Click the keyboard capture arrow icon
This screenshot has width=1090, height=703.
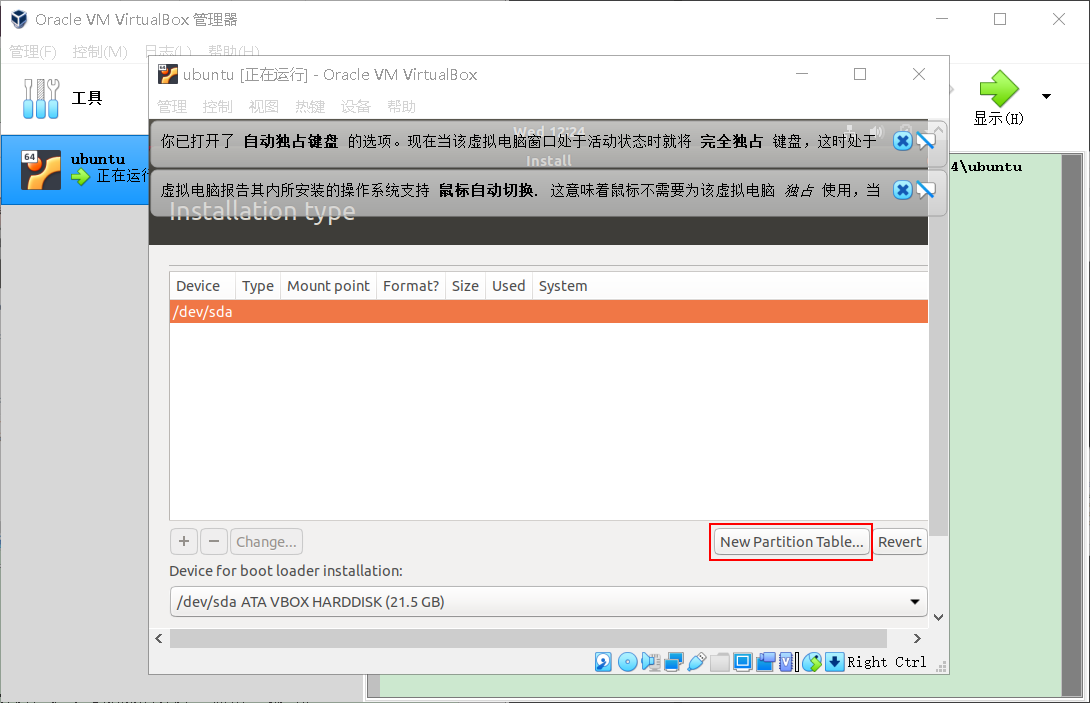coord(834,662)
